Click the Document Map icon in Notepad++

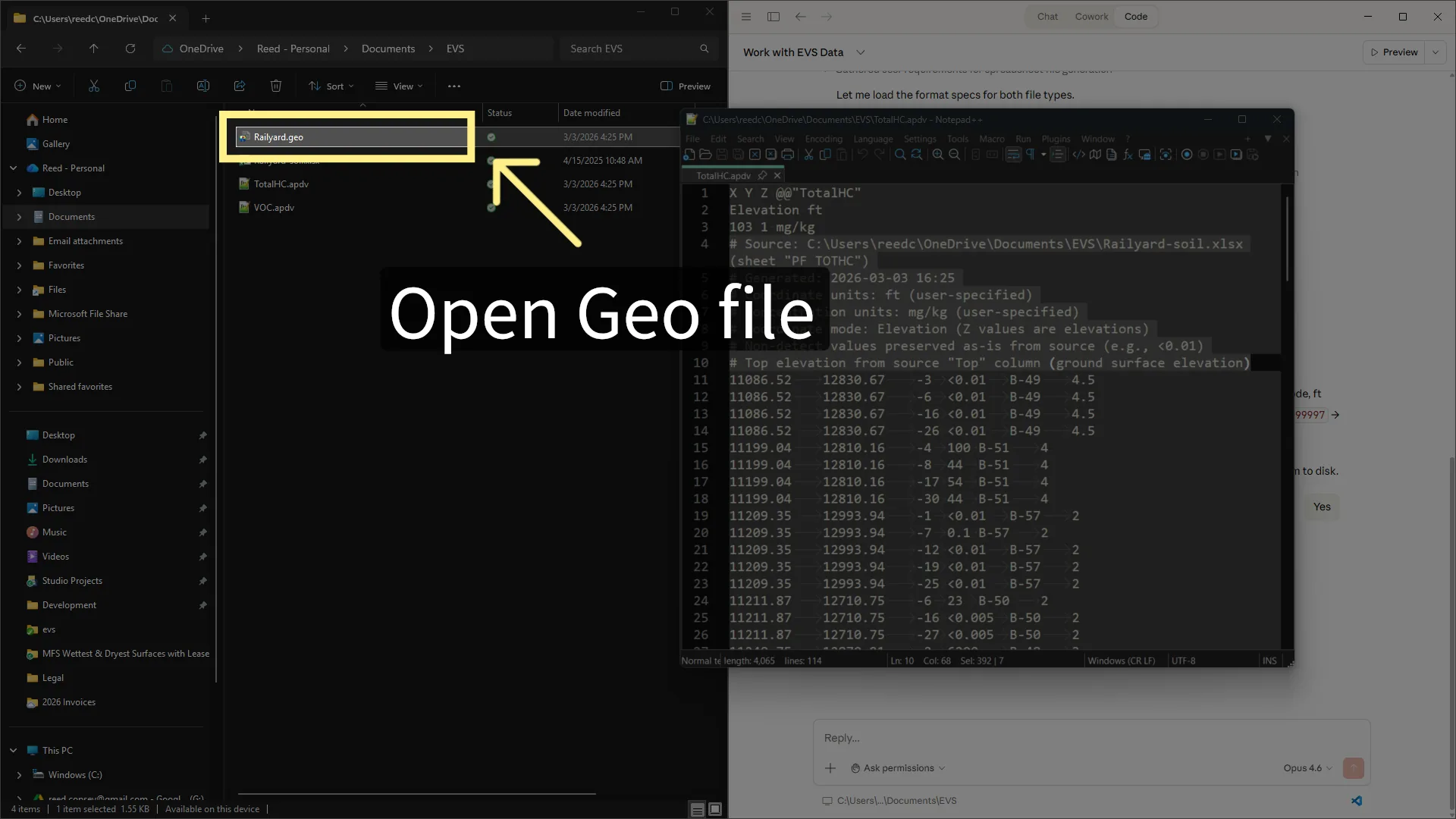[1095, 155]
